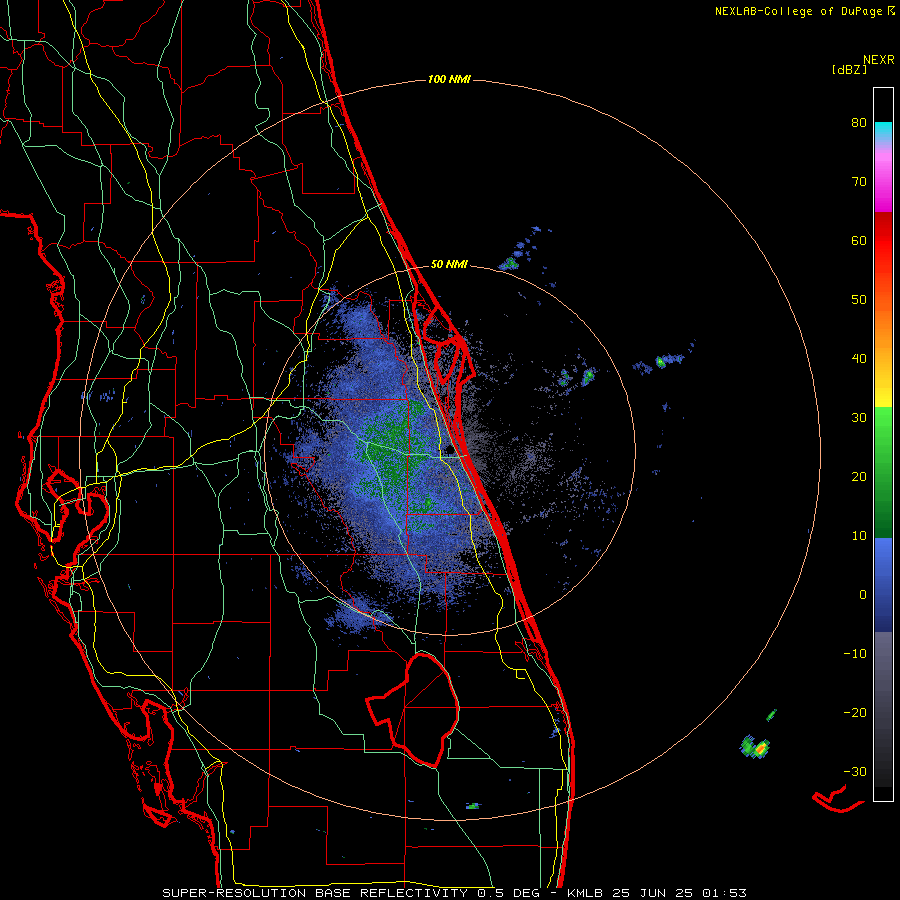Screen dimensions: 900x900
Task: Click the -20 value on the dBZ scale
Action: 855,713
